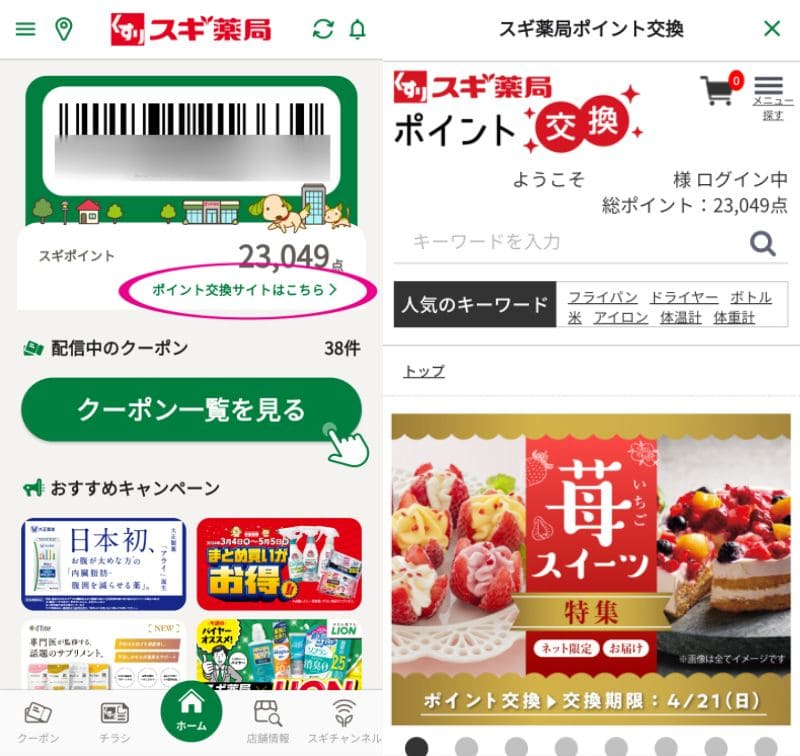Screen dimensions: 800x756
Task: Tap the store location pin icon
Action: tap(63, 29)
